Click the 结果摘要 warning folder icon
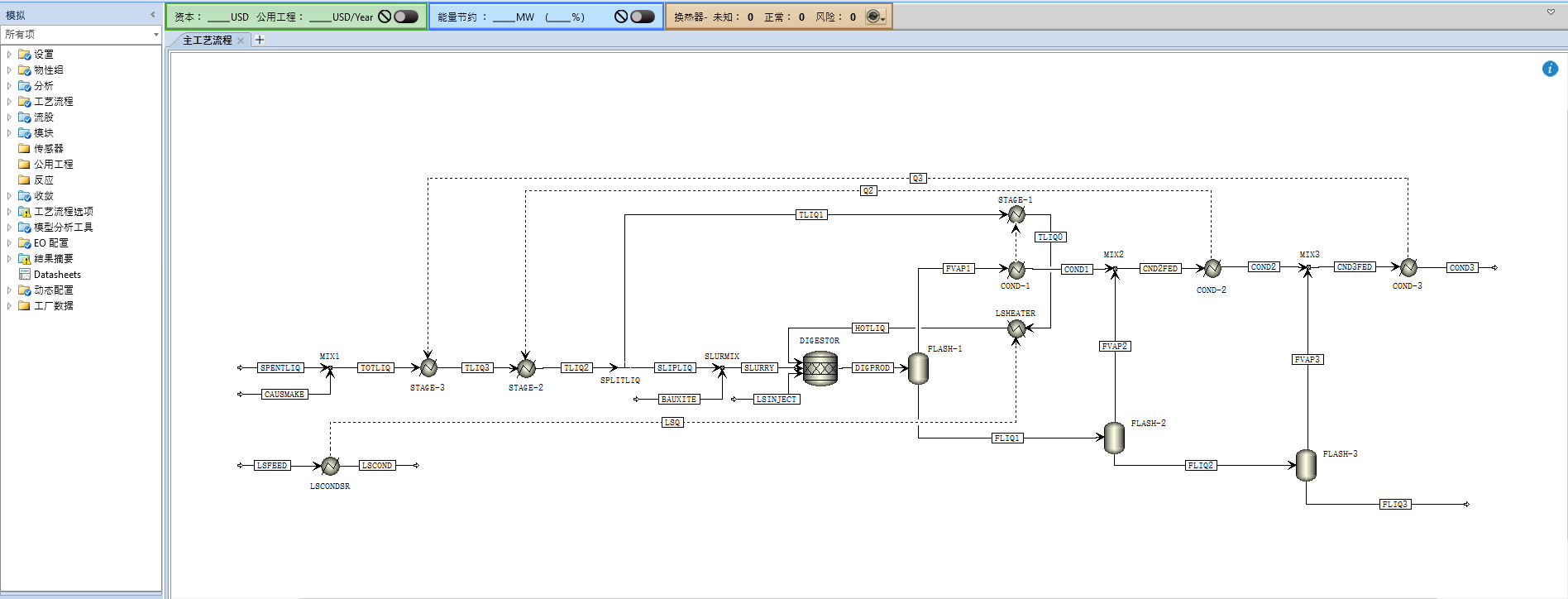1568x599 pixels. [25, 259]
